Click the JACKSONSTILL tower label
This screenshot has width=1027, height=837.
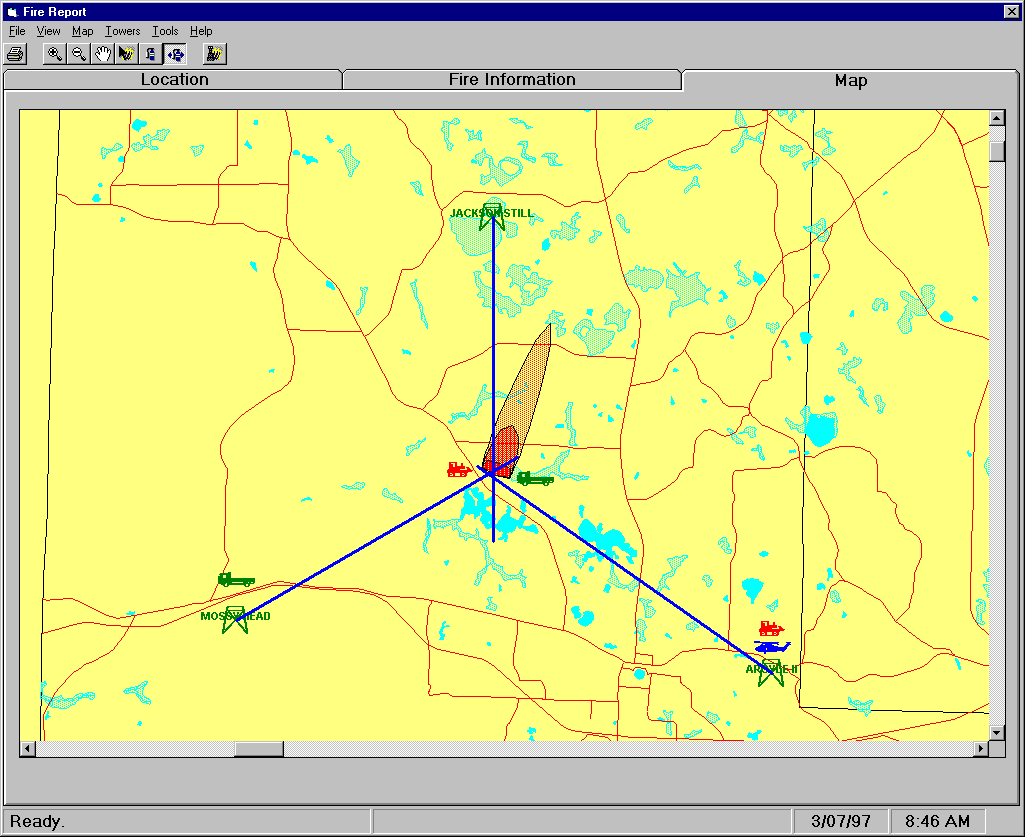click(492, 213)
